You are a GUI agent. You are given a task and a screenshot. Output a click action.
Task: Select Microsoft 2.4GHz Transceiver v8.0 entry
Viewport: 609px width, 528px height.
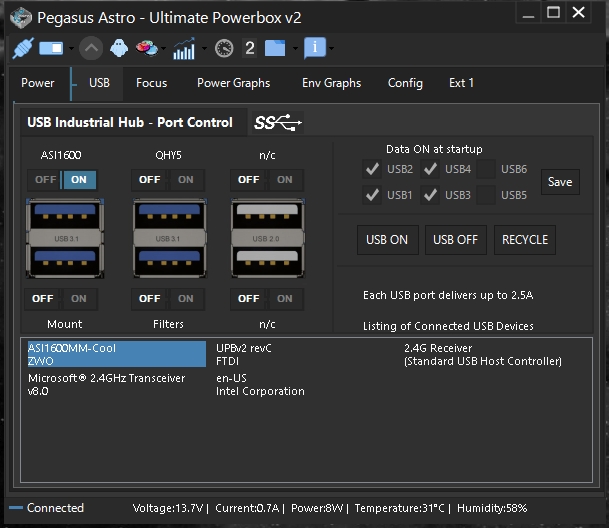coord(106,384)
